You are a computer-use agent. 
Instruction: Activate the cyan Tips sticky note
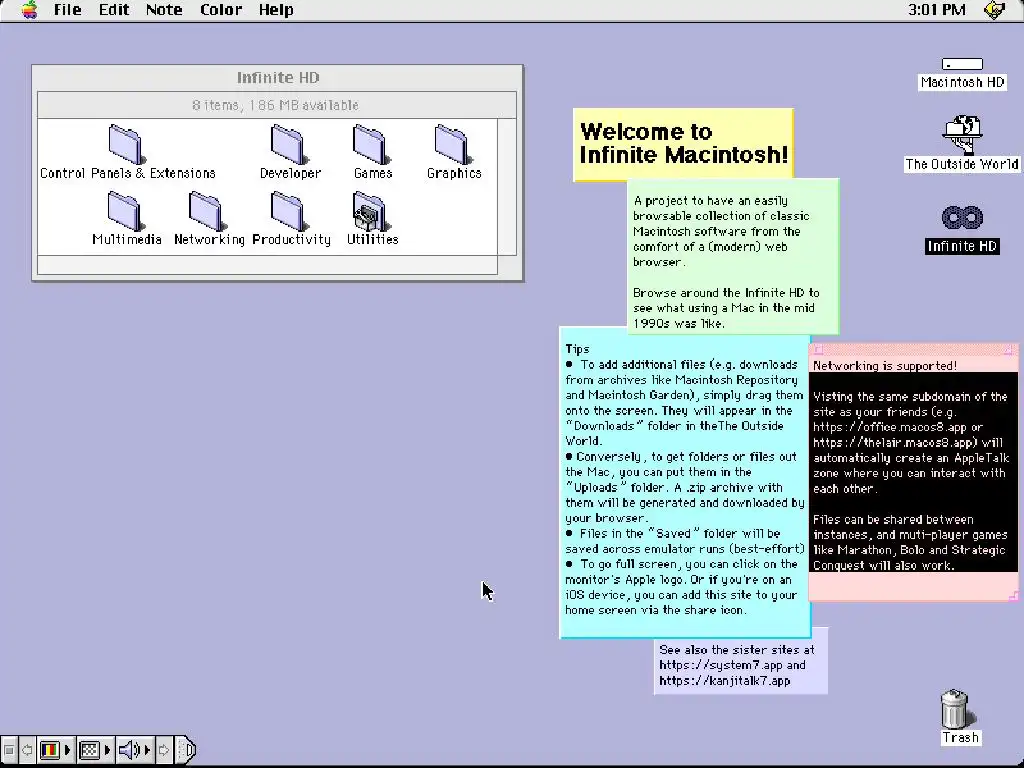click(x=684, y=483)
